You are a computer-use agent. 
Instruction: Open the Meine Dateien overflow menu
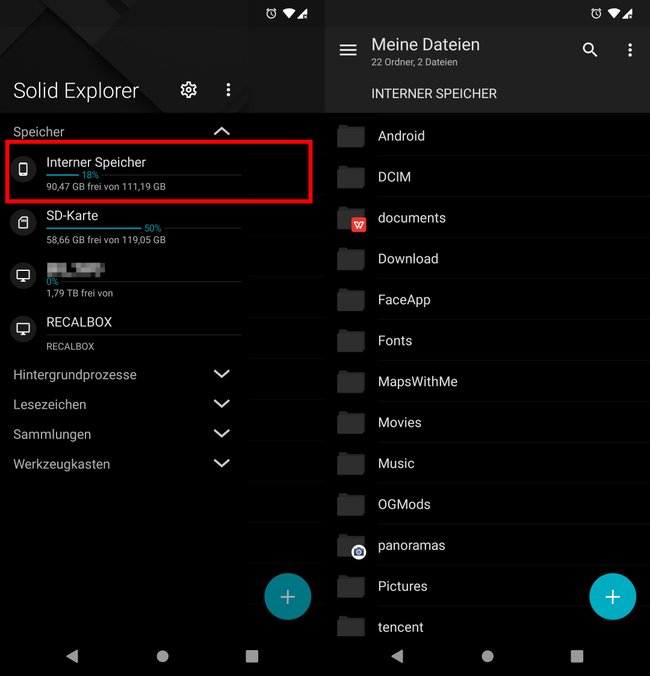630,50
